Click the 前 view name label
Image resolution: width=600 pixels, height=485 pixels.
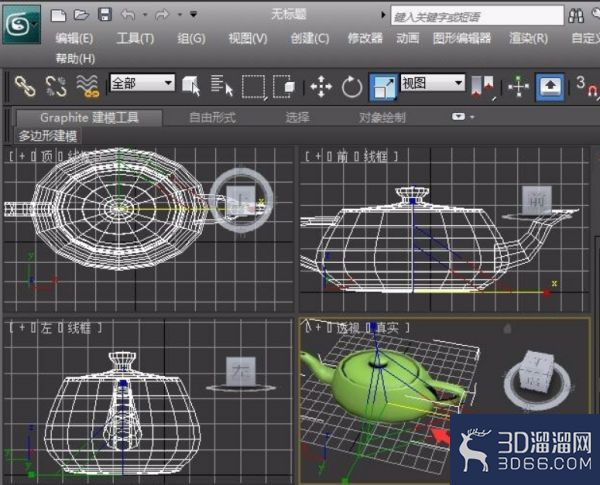click(342, 156)
